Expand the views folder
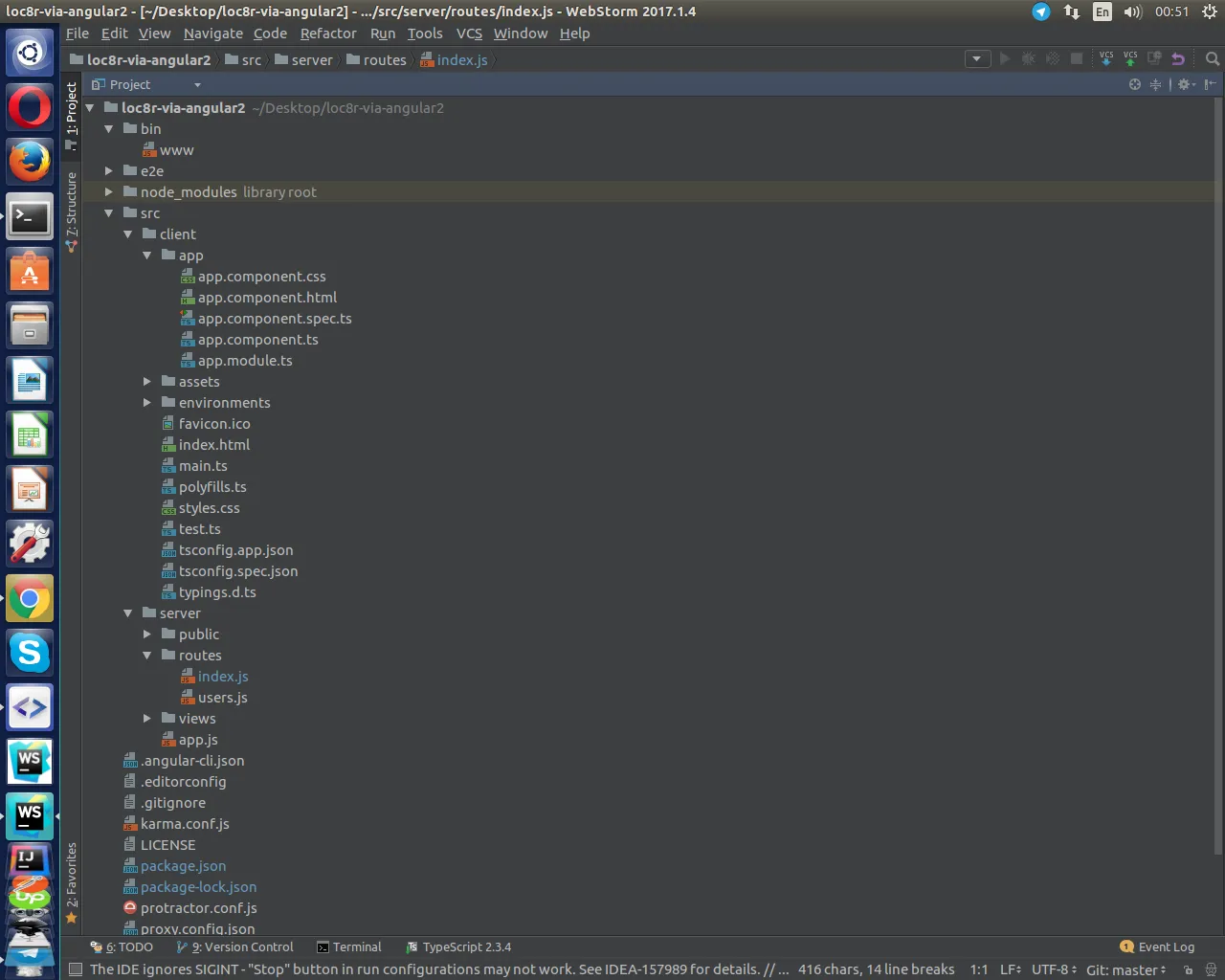Image resolution: width=1225 pixels, height=980 pixels. pos(147,719)
